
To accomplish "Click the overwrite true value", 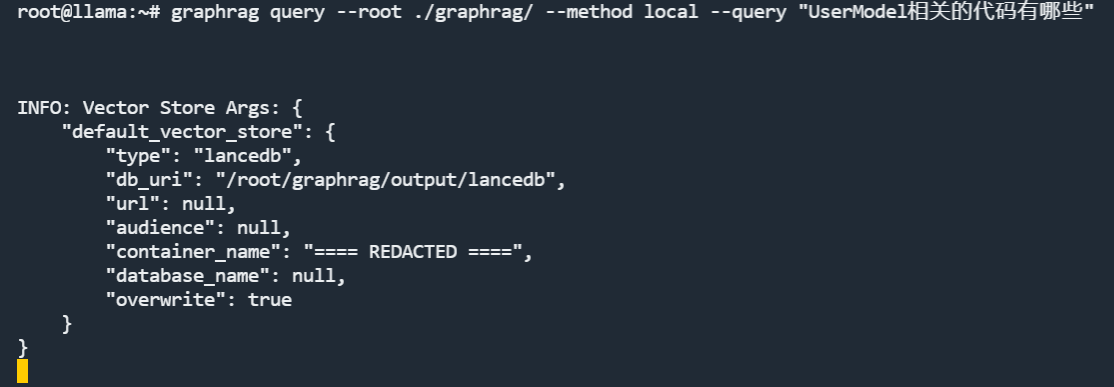I will pos(270,300).
